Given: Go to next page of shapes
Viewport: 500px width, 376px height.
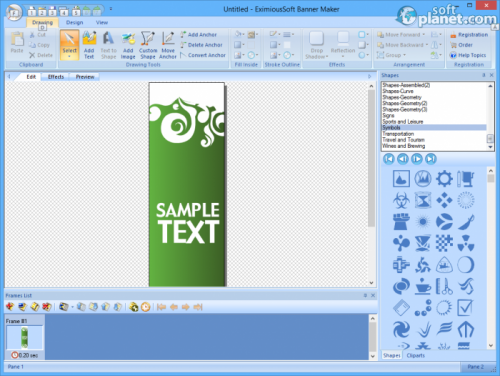Looking at the screenshot, I should (417, 159).
